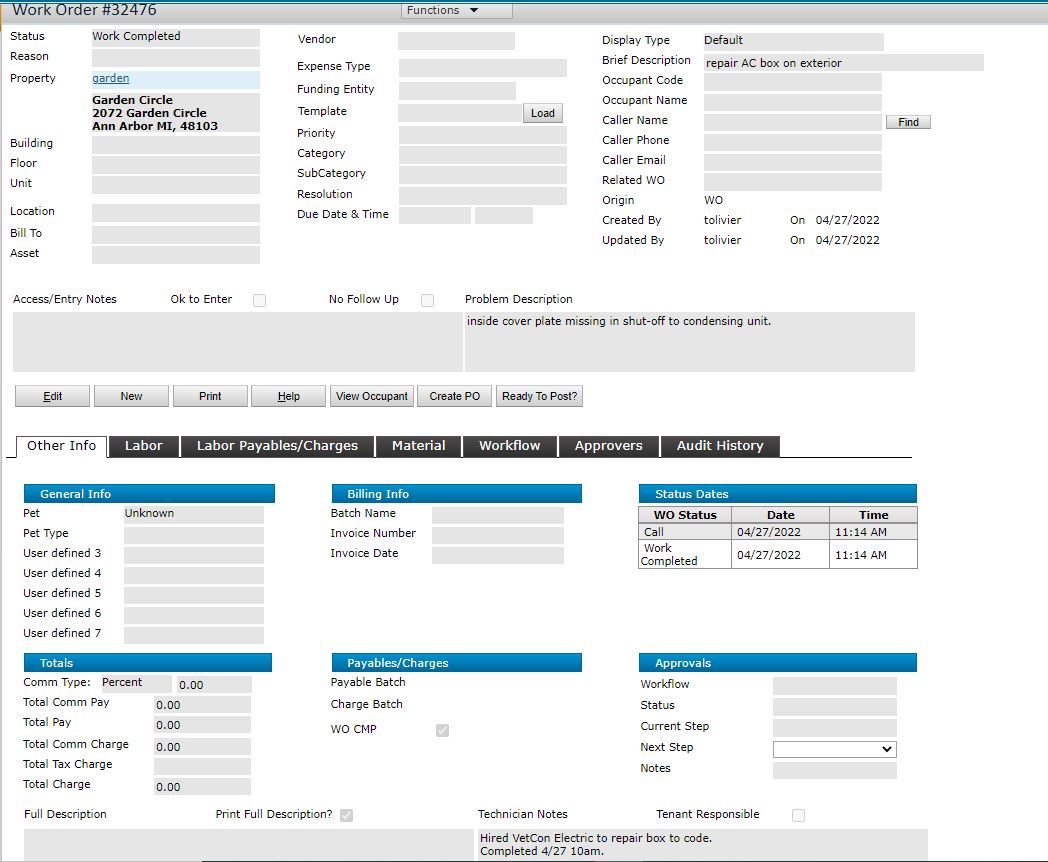Open the Functions dropdown menu

(457, 10)
